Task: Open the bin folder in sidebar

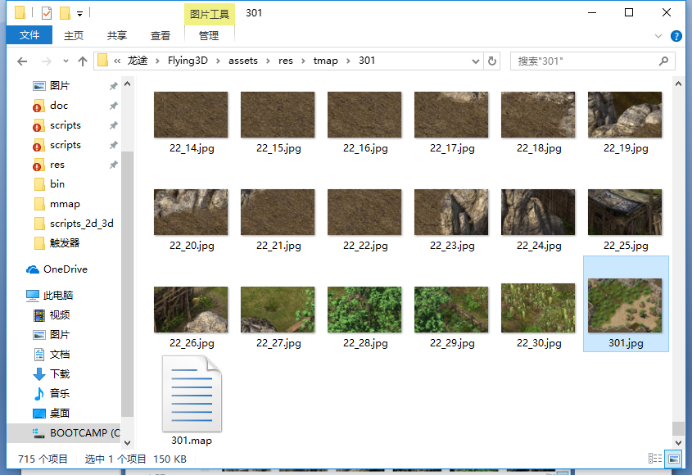Action: [x=57, y=184]
